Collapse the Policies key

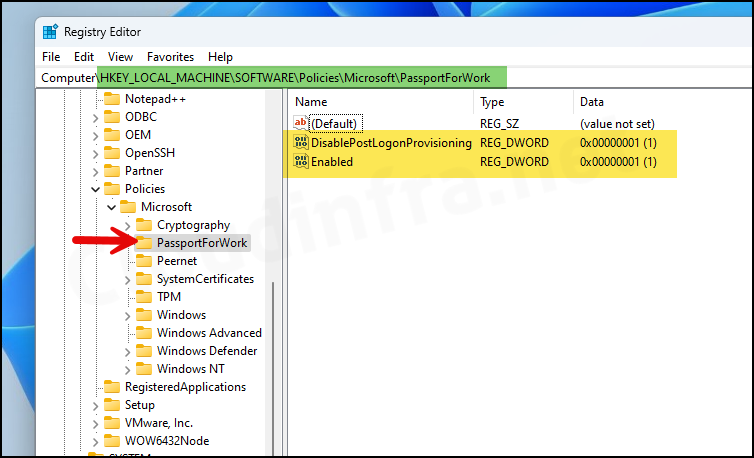click(x=95, y=190)
